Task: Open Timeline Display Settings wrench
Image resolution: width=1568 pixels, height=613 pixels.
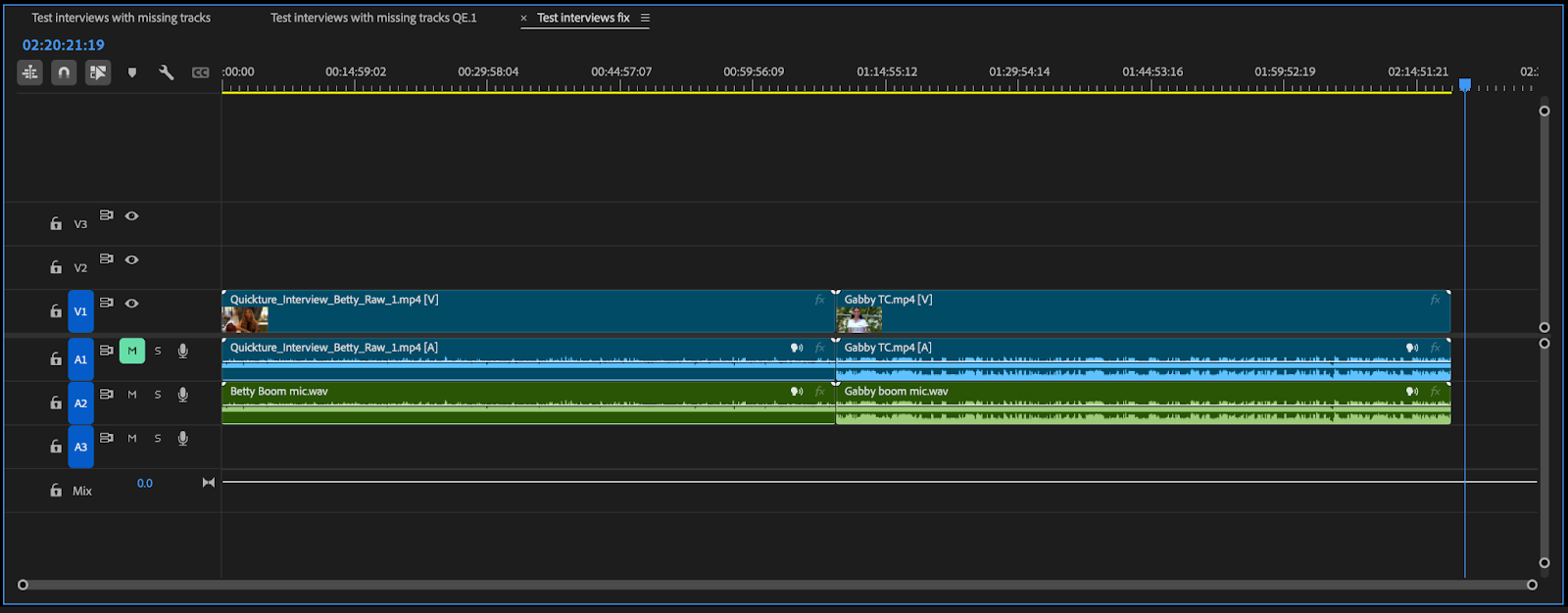Action: point(167,72)
